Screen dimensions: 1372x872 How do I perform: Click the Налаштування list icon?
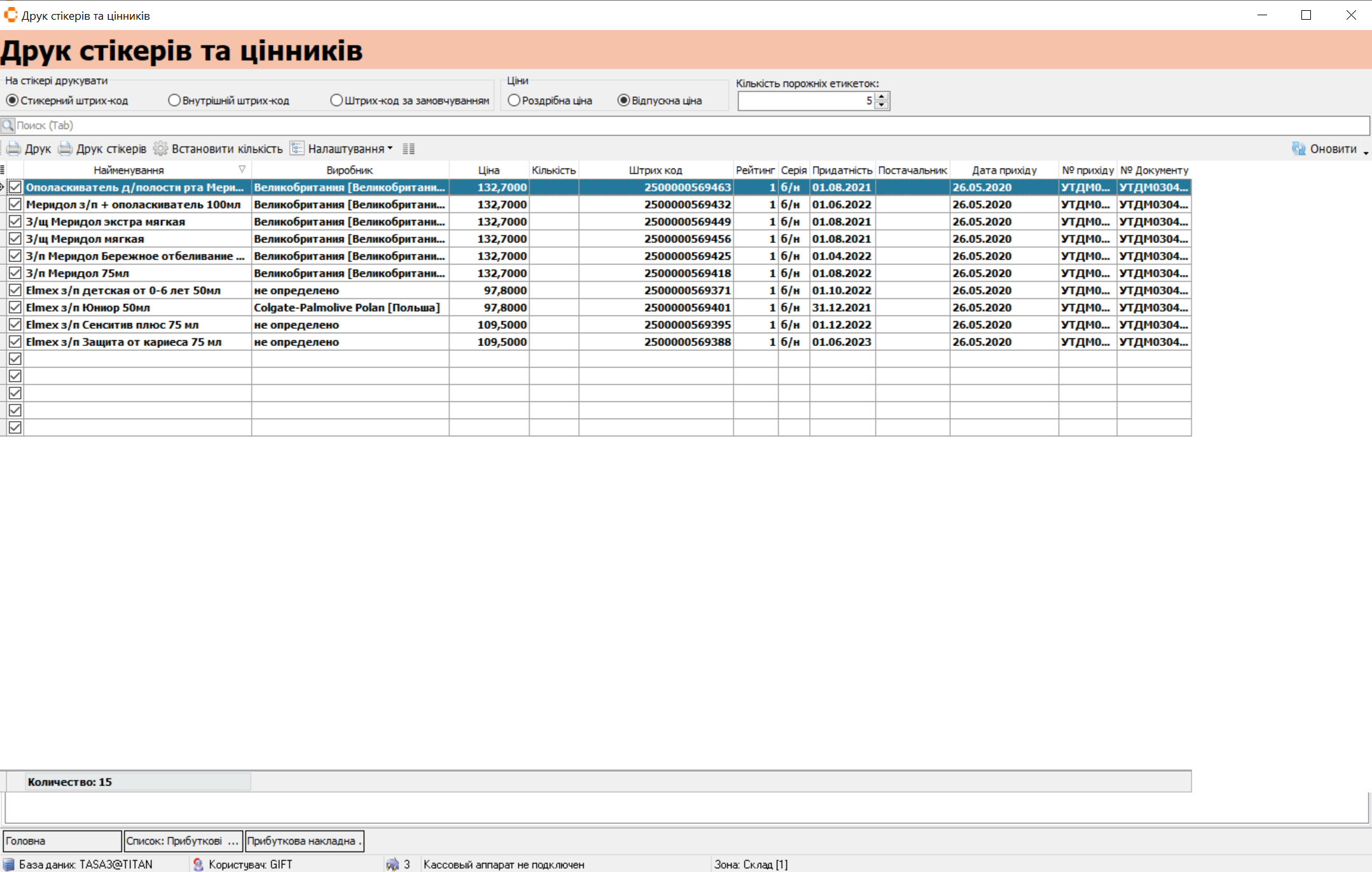click(x=297, y=149)
